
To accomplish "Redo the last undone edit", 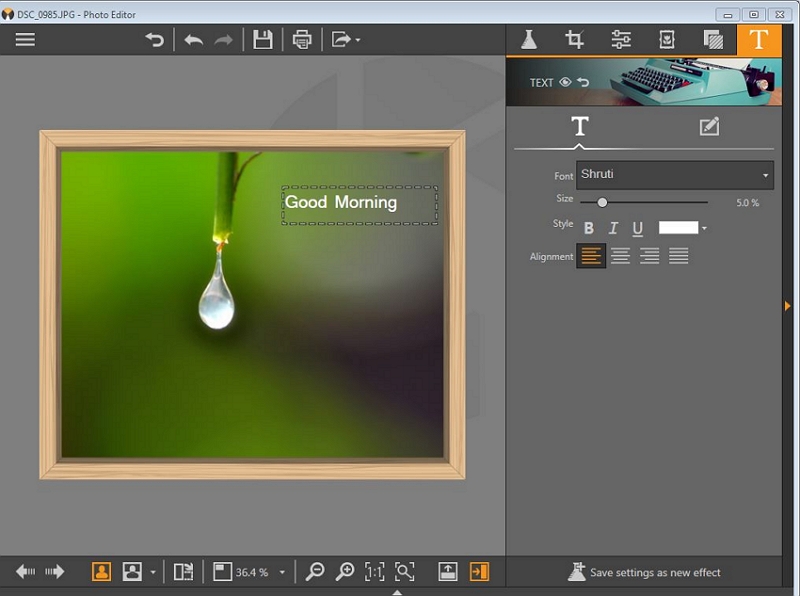I will click(x=223, y=39).
